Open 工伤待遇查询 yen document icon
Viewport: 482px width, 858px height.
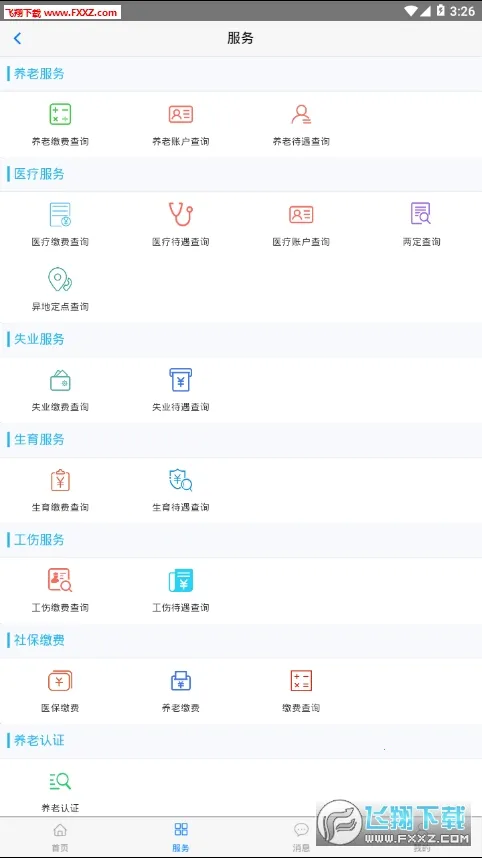tap(181, 581)
